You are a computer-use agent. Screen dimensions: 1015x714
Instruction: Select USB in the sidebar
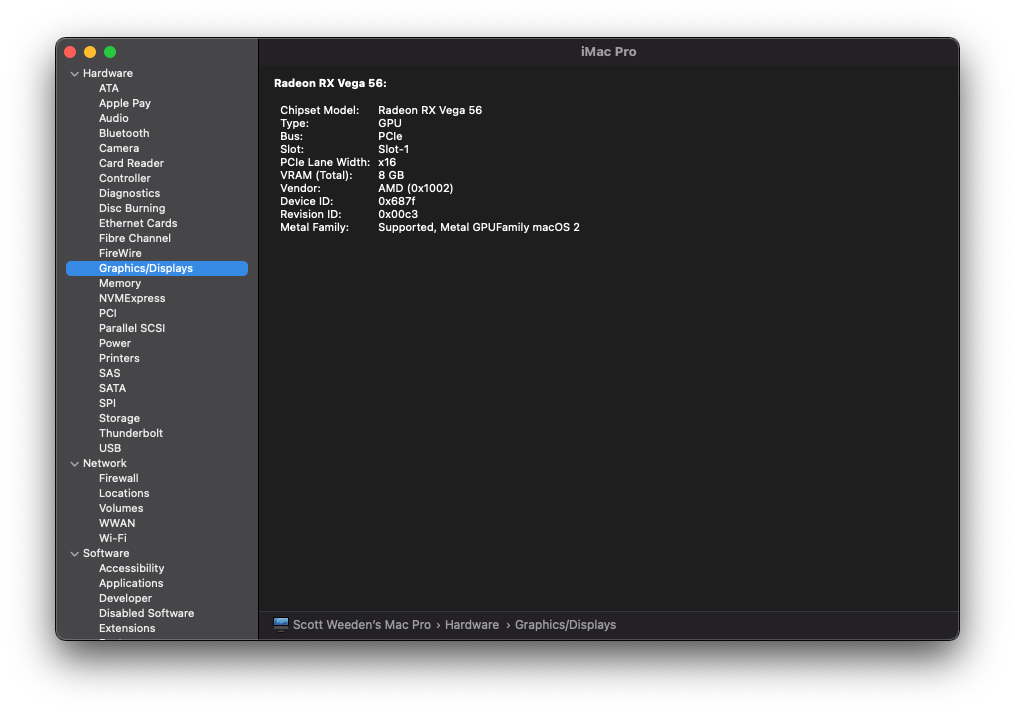pos(109,448)
